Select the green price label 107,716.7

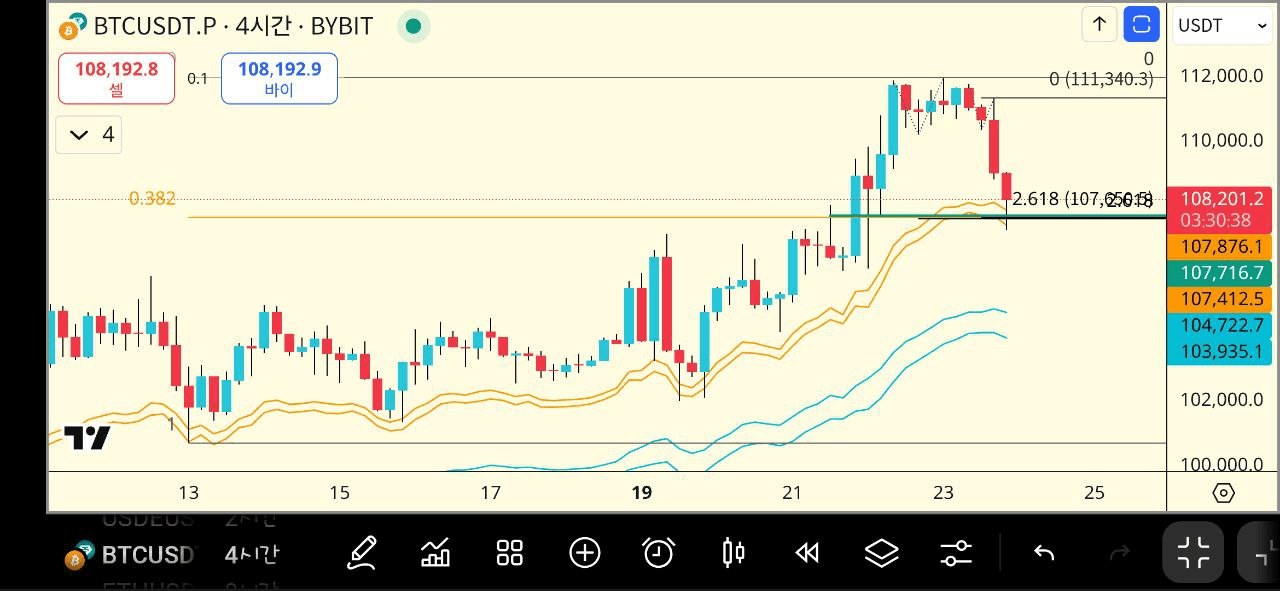pyautogui.click(x=1219, y=273)
